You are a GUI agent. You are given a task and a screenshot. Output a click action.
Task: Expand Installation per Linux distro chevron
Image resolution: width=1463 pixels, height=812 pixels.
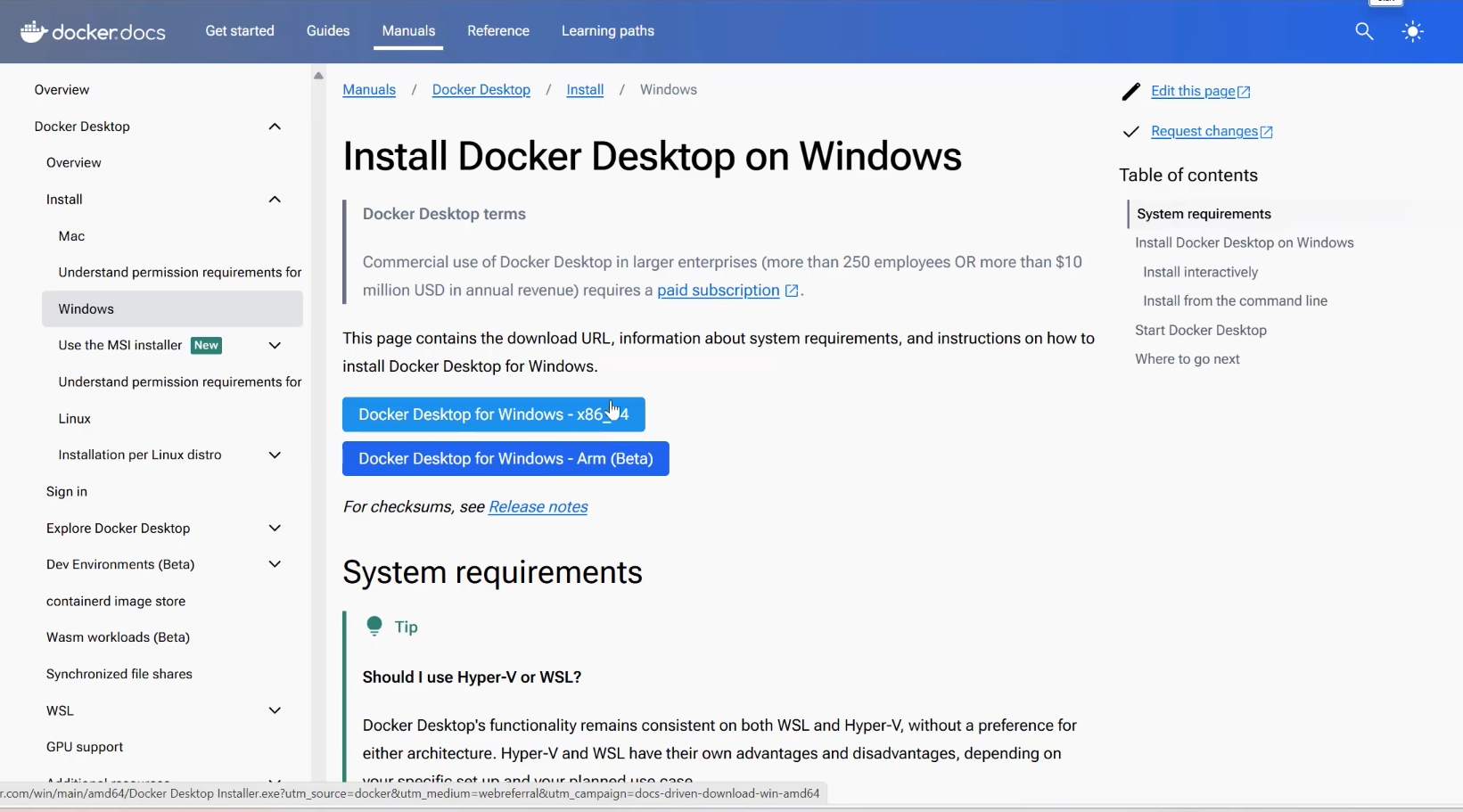click(275, 455)
